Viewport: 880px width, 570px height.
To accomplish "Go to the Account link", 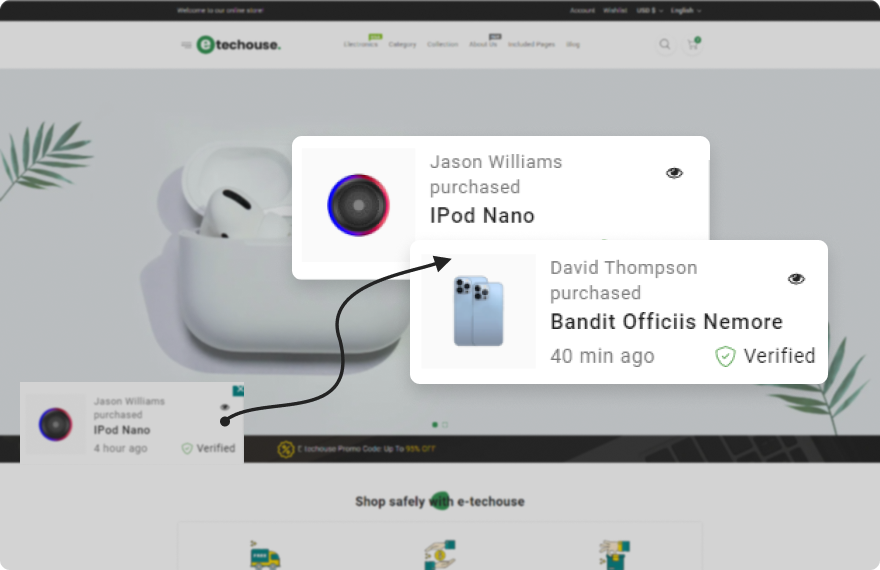I will tap(582, 11).
